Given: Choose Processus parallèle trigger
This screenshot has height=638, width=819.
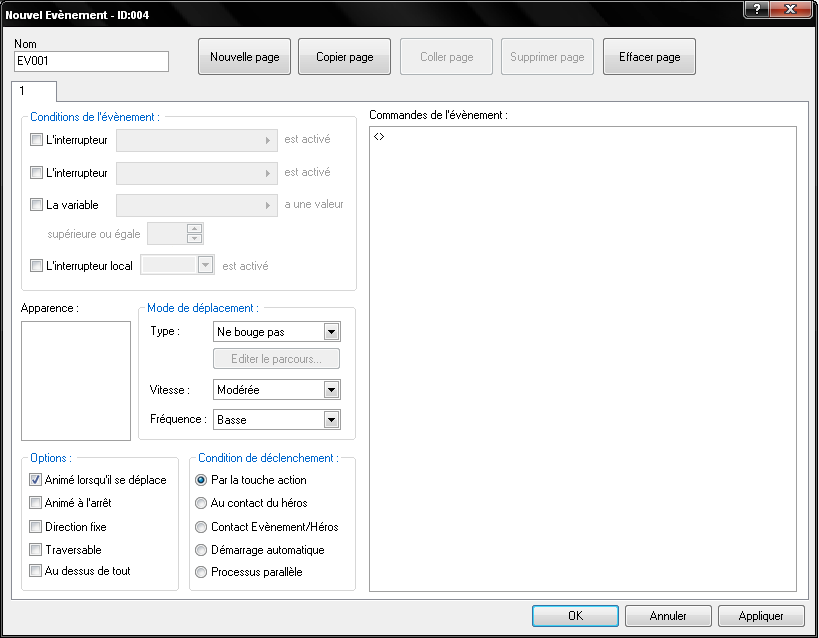Looking at the screenshot, I should pyautogui.click(x=201, y=572).
